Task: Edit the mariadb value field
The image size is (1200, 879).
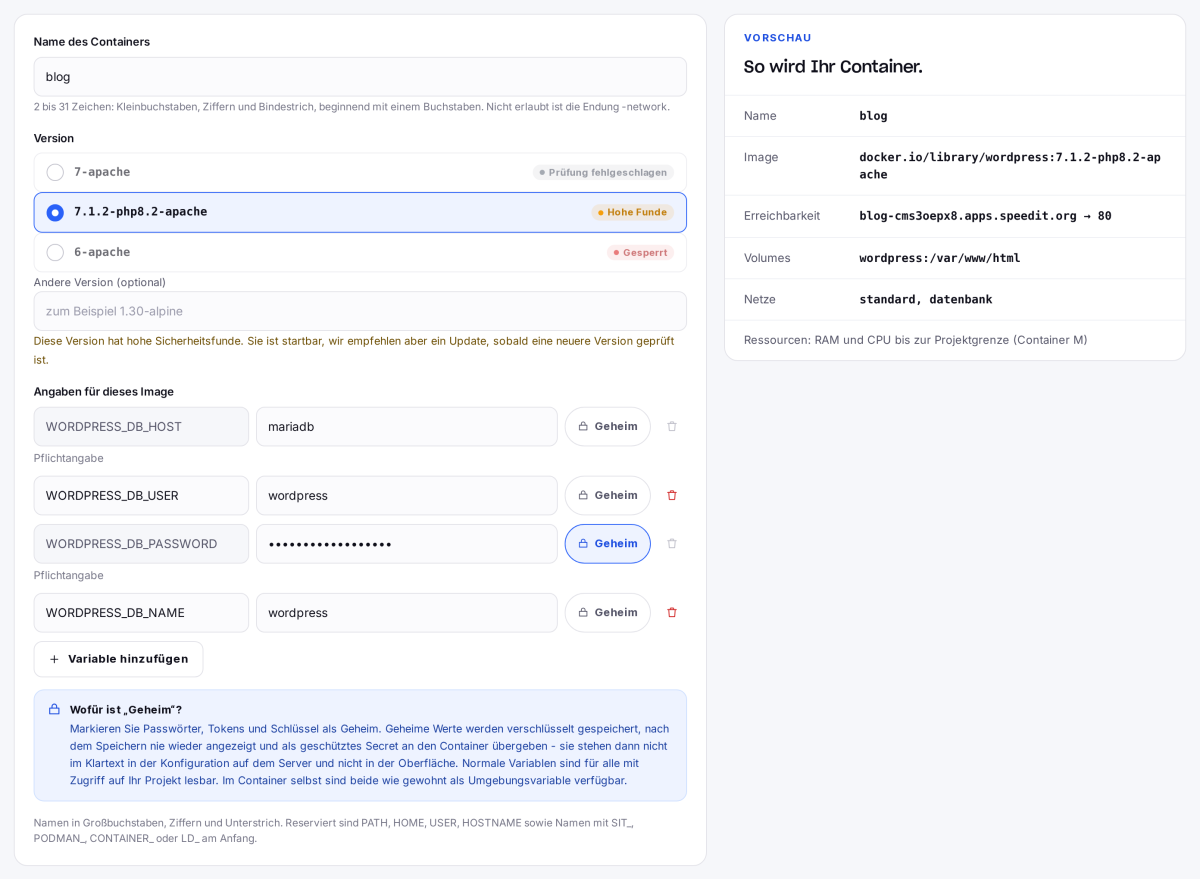Action: click(x=407, y=426)
